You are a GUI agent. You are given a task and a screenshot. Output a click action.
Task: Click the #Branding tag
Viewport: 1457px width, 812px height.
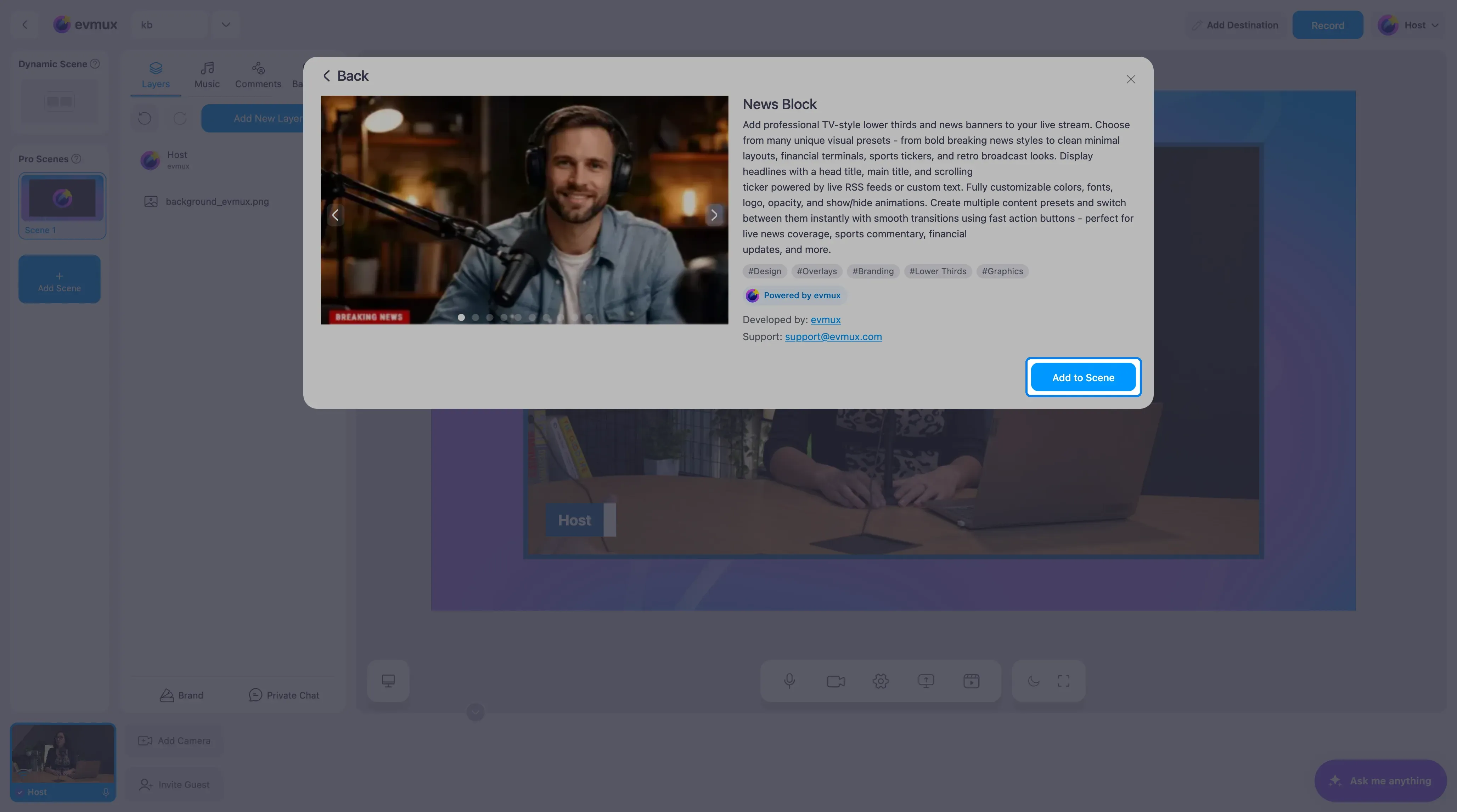tap(873, 271)
